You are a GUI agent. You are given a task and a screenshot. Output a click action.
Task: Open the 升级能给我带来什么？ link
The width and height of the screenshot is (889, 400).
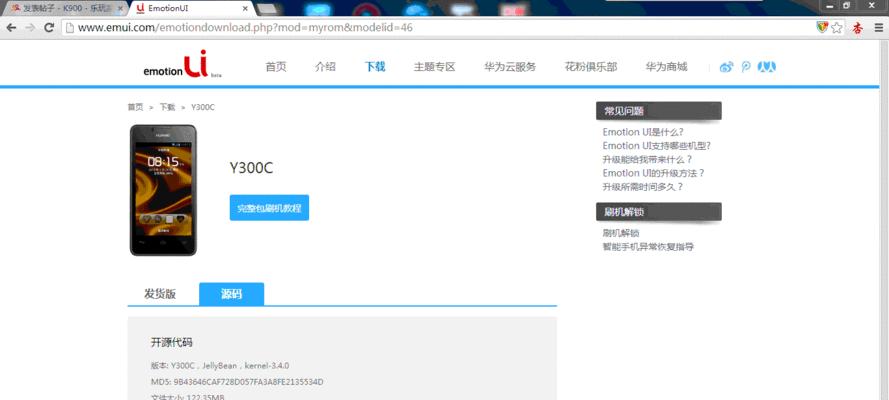pyautogui.click(x=647, y=159)
